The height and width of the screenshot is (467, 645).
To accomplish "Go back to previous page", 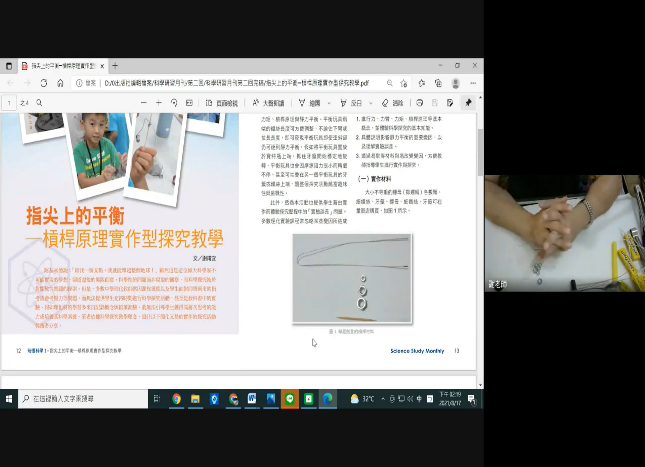I will (x=11, y=83).
